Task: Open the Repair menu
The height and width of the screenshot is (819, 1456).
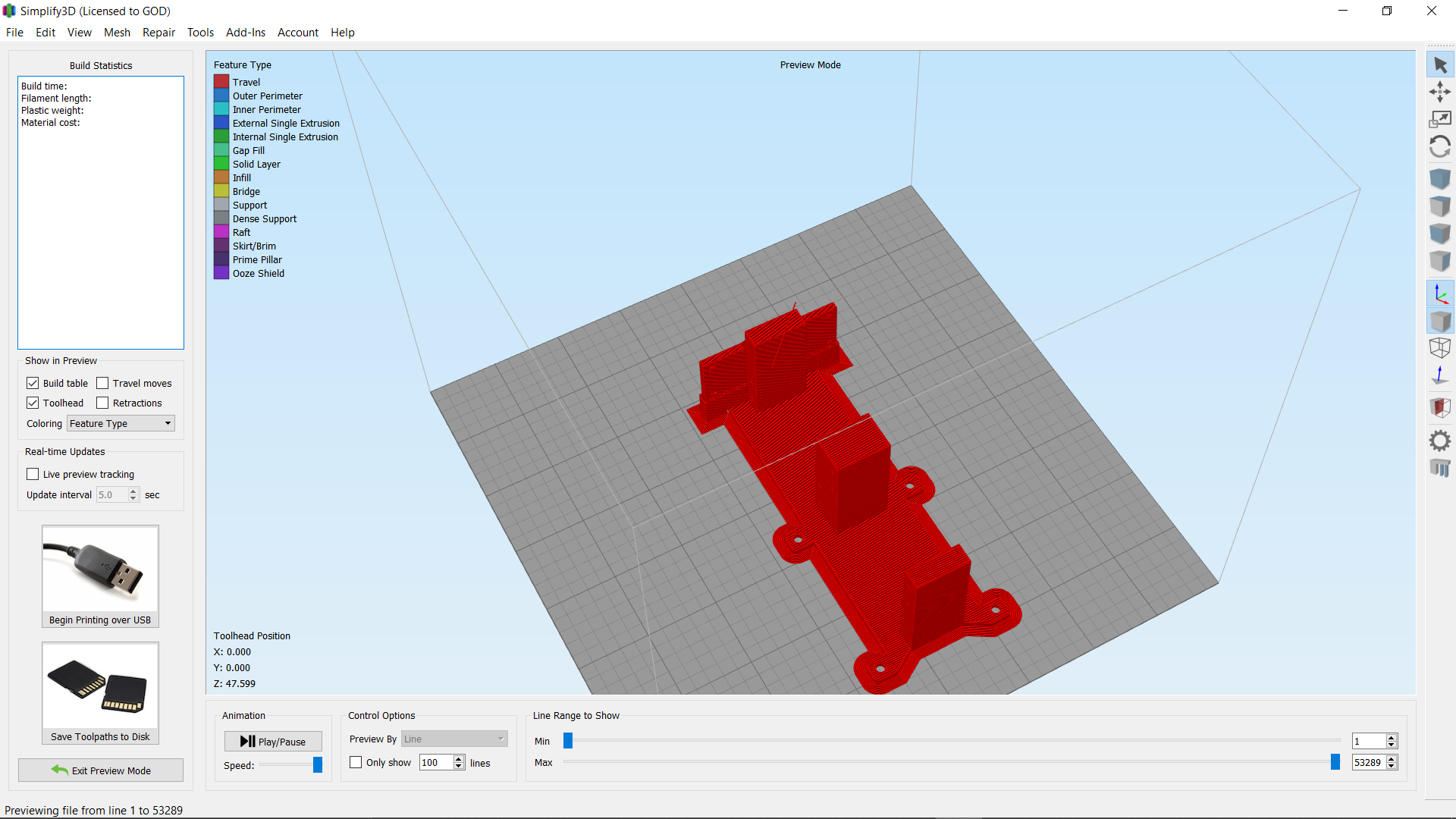Action: (x=158, y=32)
